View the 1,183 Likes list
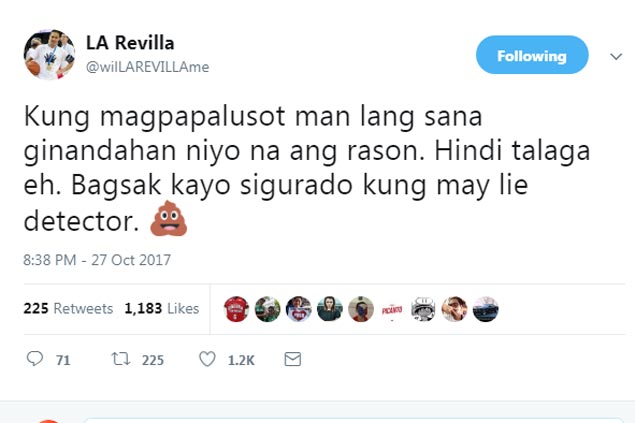Image resolution: width=635 pixels, height=423 pixels. pos(162,308)
